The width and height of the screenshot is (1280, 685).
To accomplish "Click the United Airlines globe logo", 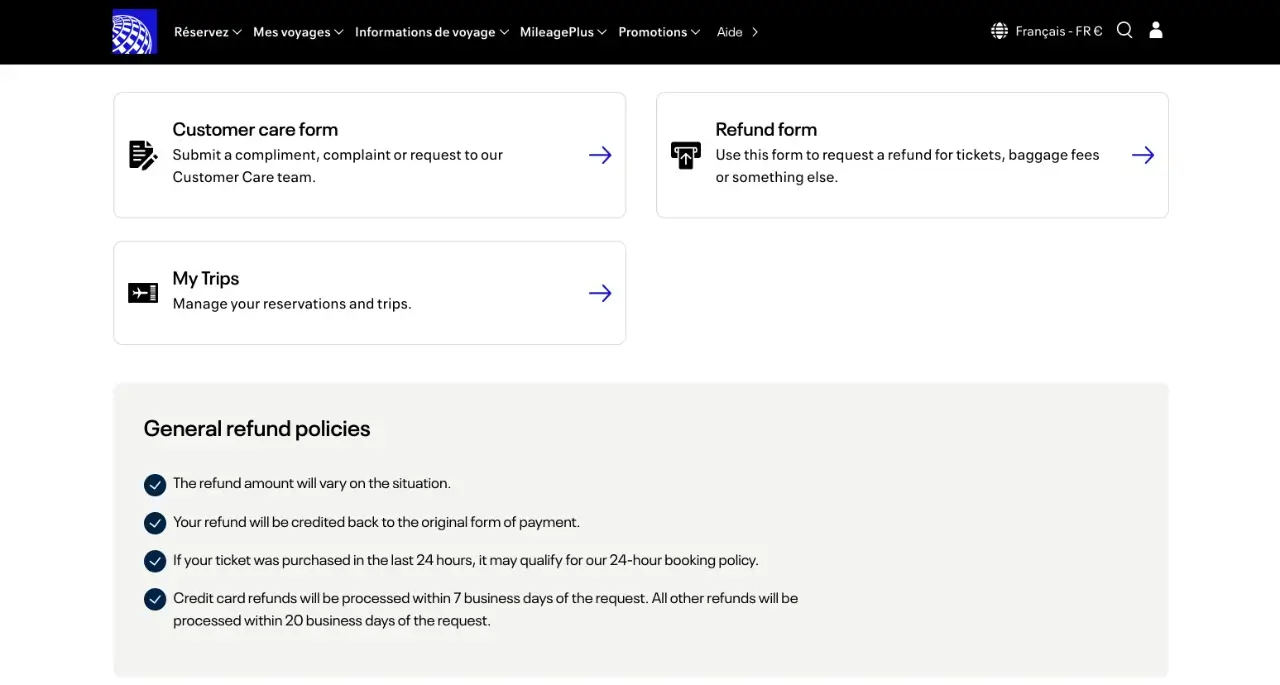I will click(x=135, y=31).
